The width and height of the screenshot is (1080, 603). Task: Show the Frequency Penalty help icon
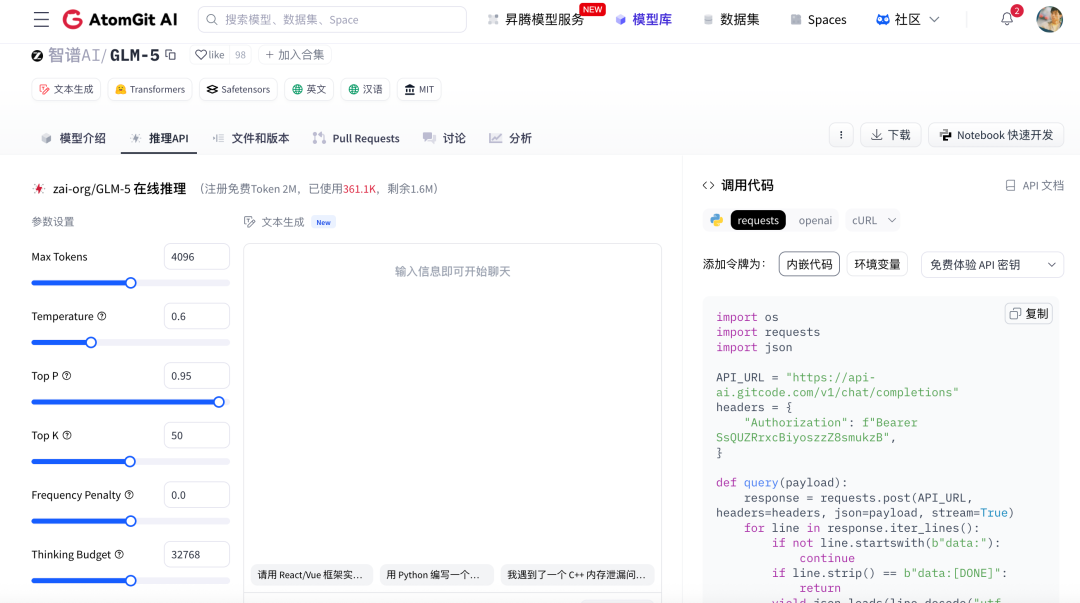129,495
